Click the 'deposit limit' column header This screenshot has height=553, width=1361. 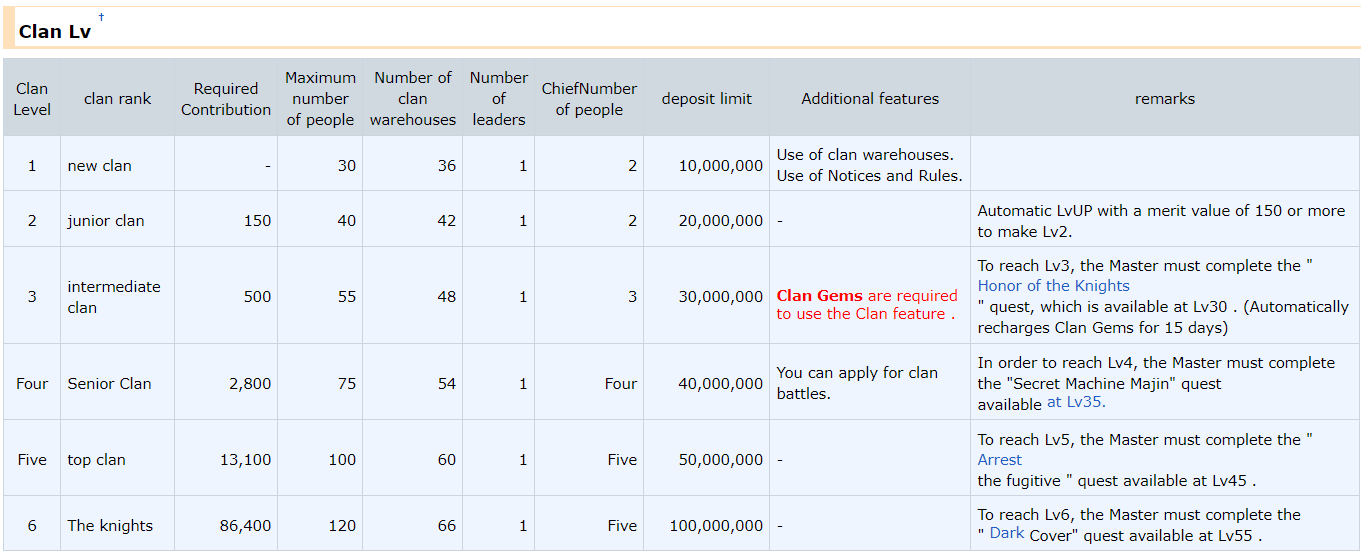coord(706,99)
